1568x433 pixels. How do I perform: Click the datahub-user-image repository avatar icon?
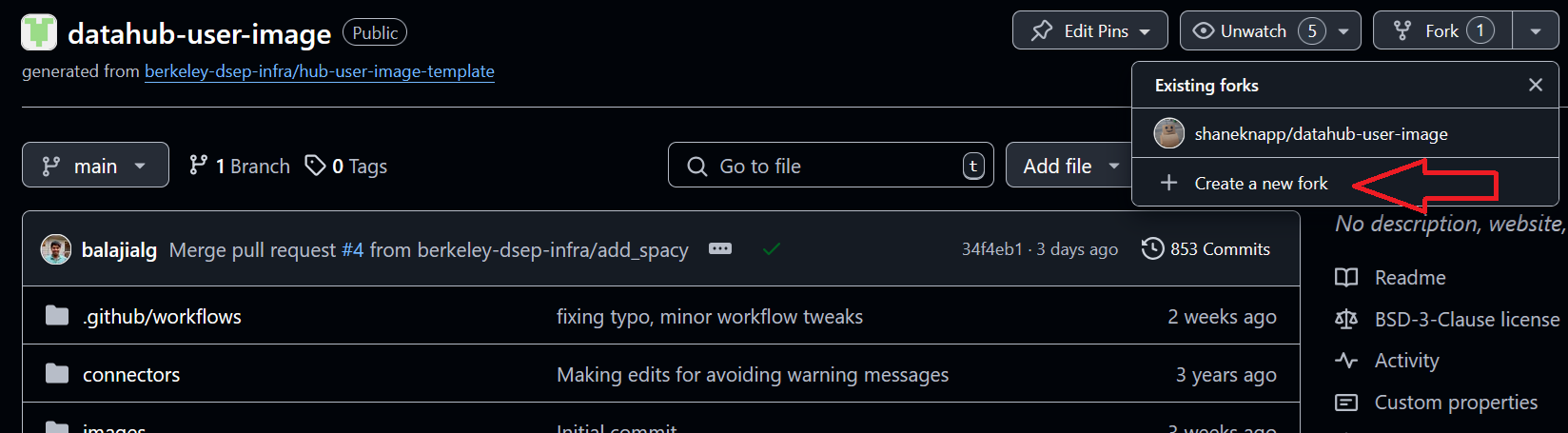coord(39,32)
